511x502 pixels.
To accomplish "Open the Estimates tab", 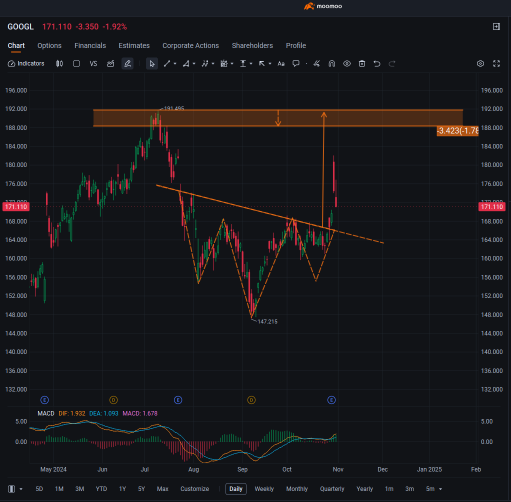I will click(x=134, y=46).
